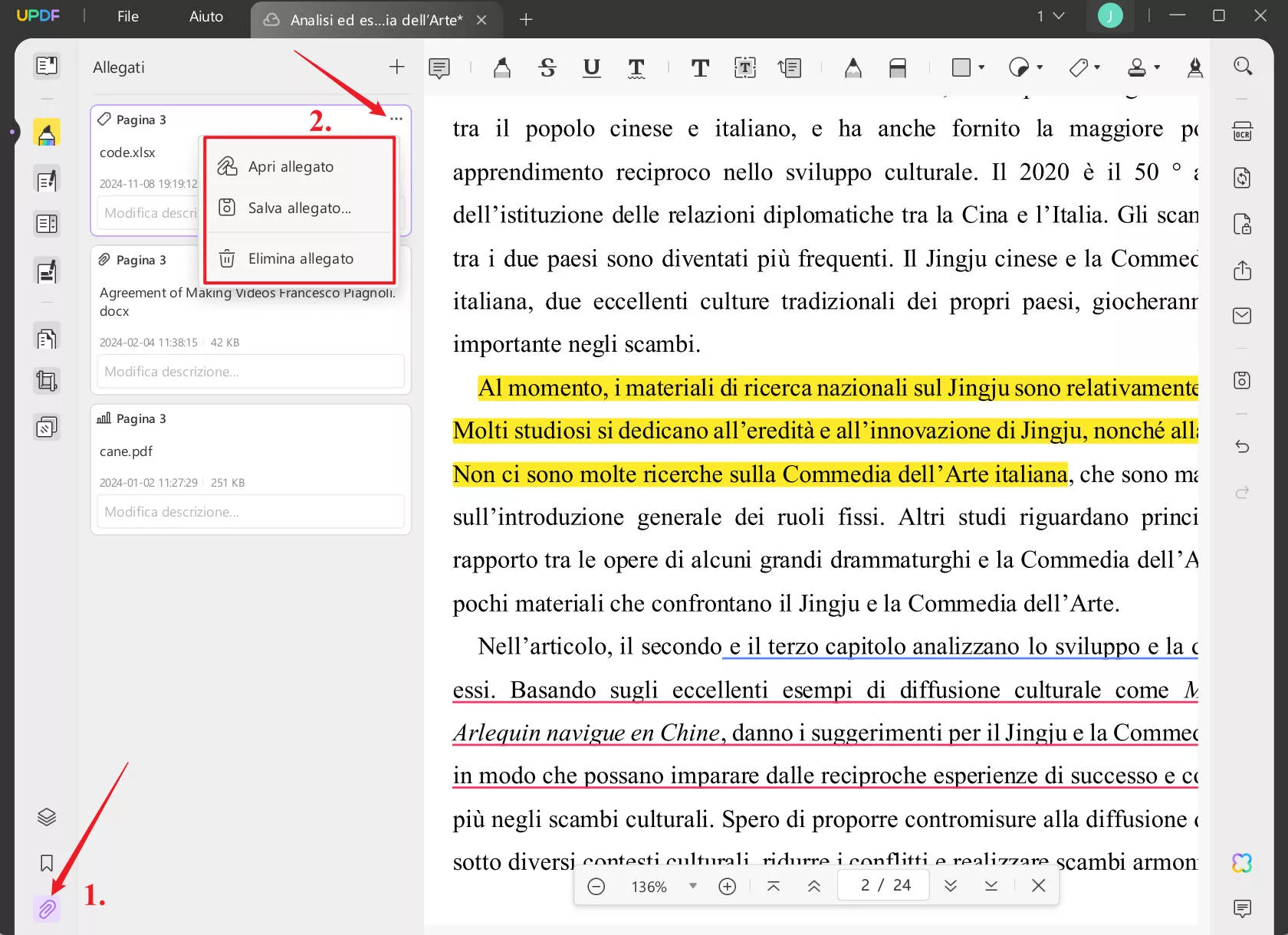Edit description field for Agreement docx attachment
Viewport: 1288px width, 935px height.
click(251, 371)
